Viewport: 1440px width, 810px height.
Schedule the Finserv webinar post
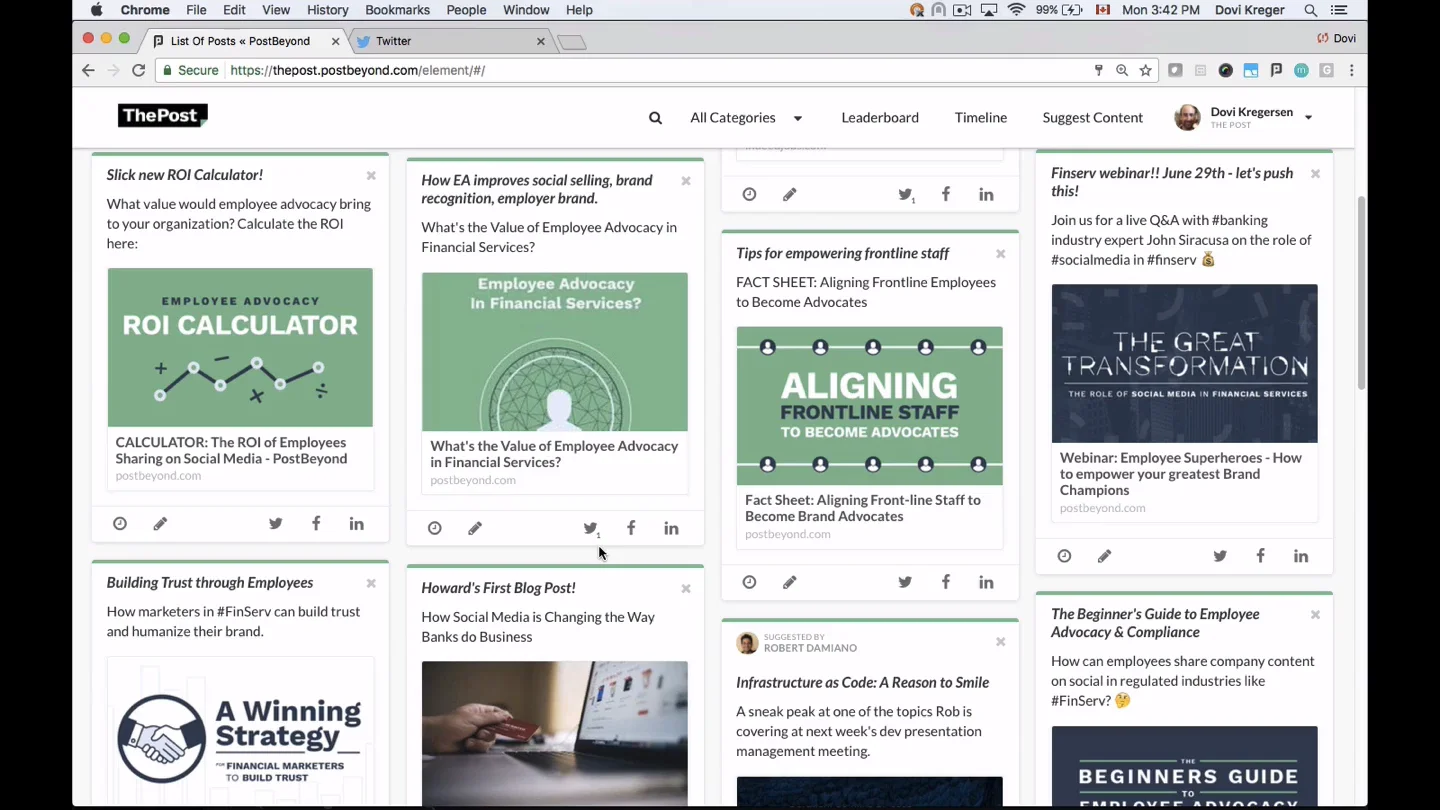(1064, 556)
